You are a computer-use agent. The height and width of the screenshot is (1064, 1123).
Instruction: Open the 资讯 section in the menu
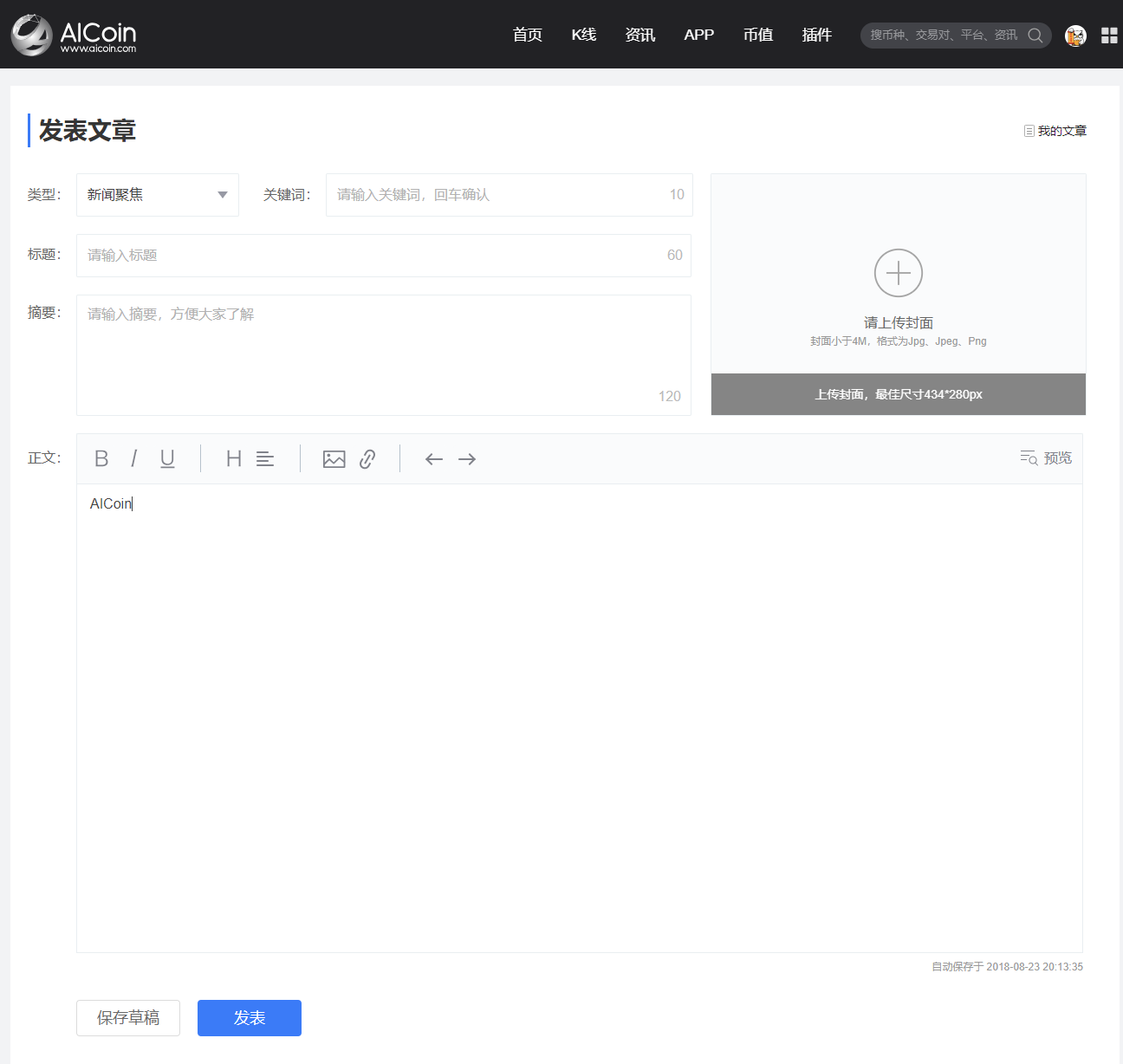tap(640, 35)
